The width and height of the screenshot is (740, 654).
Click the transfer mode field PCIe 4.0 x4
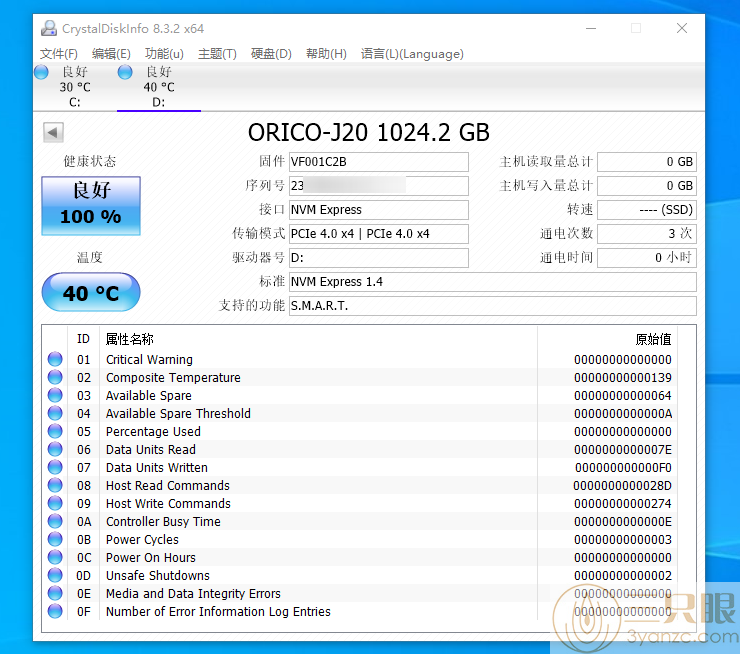pyautogui.click(x=378, y=234)
